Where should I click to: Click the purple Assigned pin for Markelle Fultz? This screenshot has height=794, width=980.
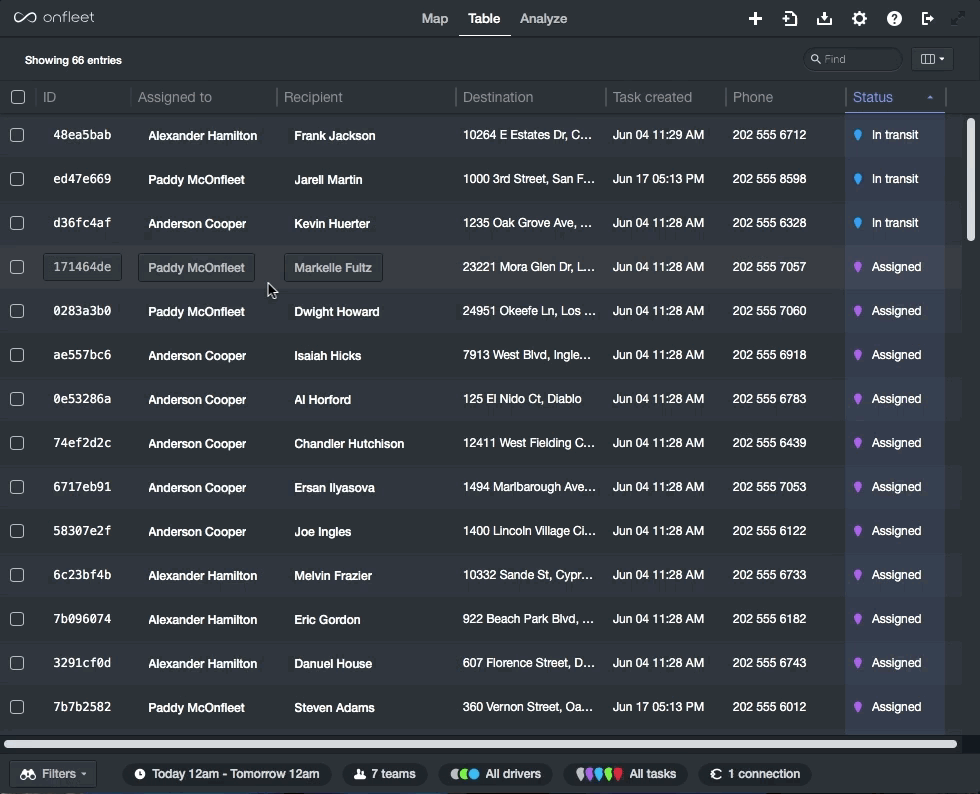[x=858, y=267]
